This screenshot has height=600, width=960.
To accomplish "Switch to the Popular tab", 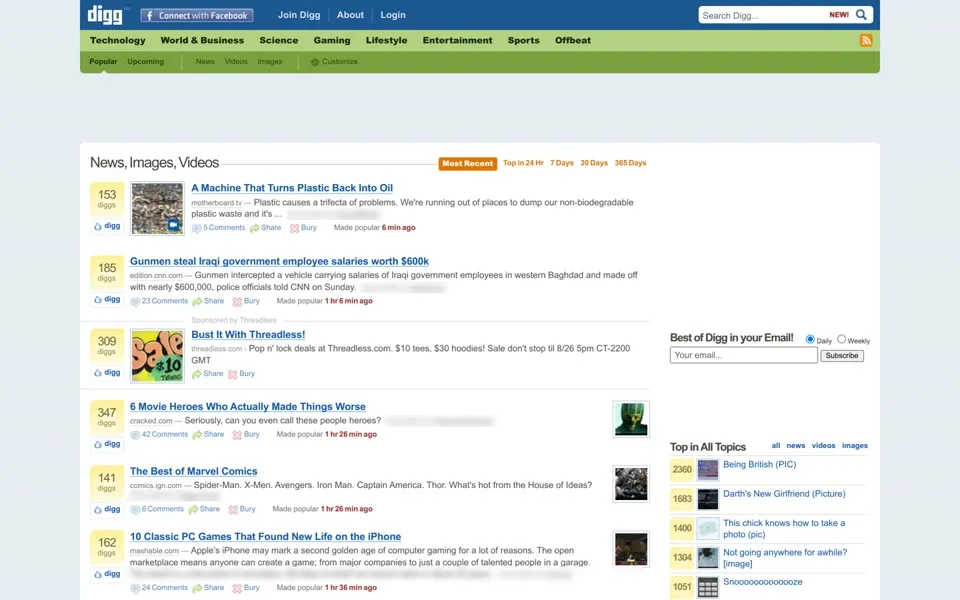I will coord(103,62).
